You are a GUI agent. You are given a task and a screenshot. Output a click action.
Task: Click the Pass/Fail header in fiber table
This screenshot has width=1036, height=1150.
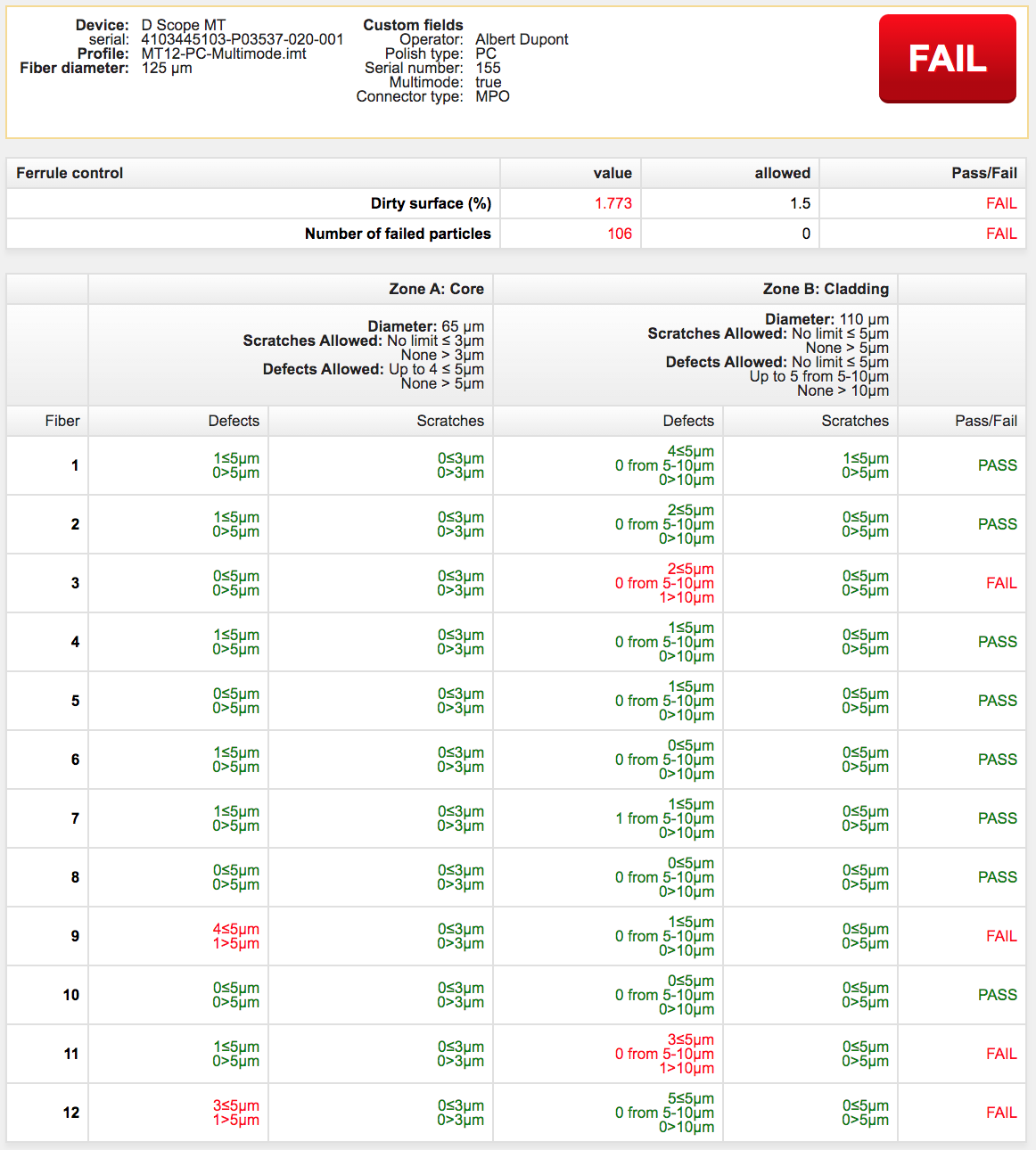tap(986, 421)
